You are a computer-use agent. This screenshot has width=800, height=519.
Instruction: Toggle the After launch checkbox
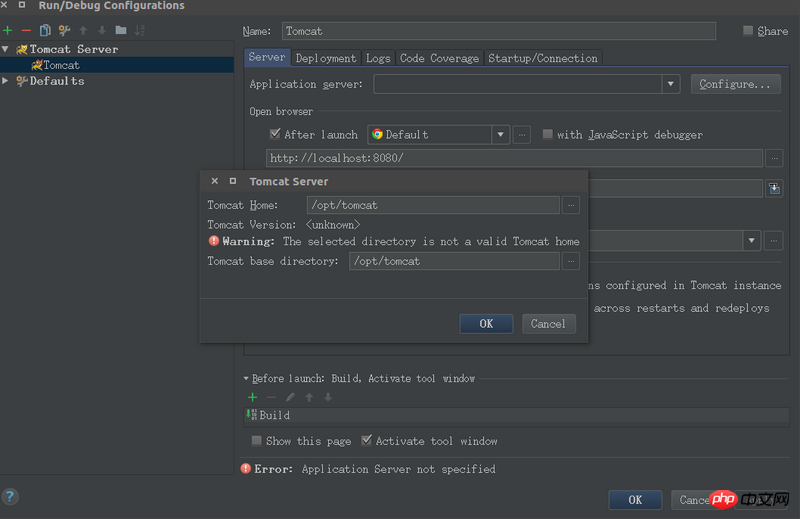click(x=275, y=134)
